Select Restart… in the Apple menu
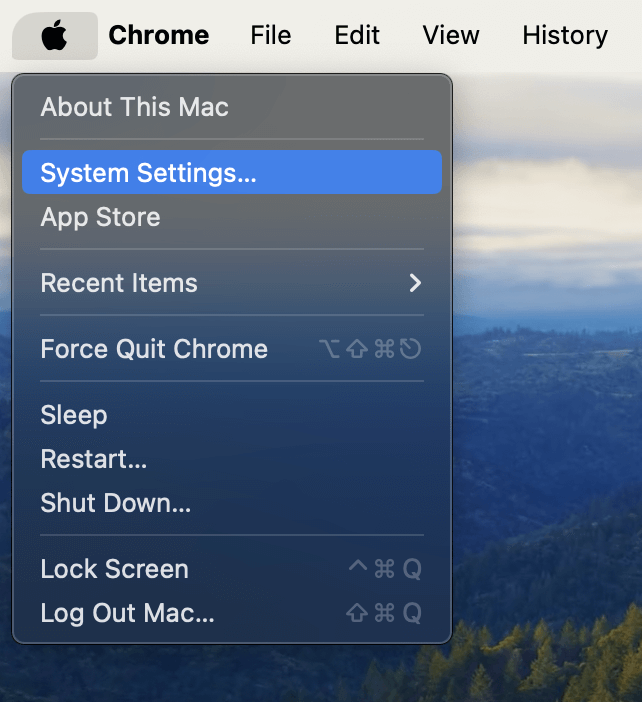Image resolution: width=642 pixels, height=702 pixels. click(93, 459)
